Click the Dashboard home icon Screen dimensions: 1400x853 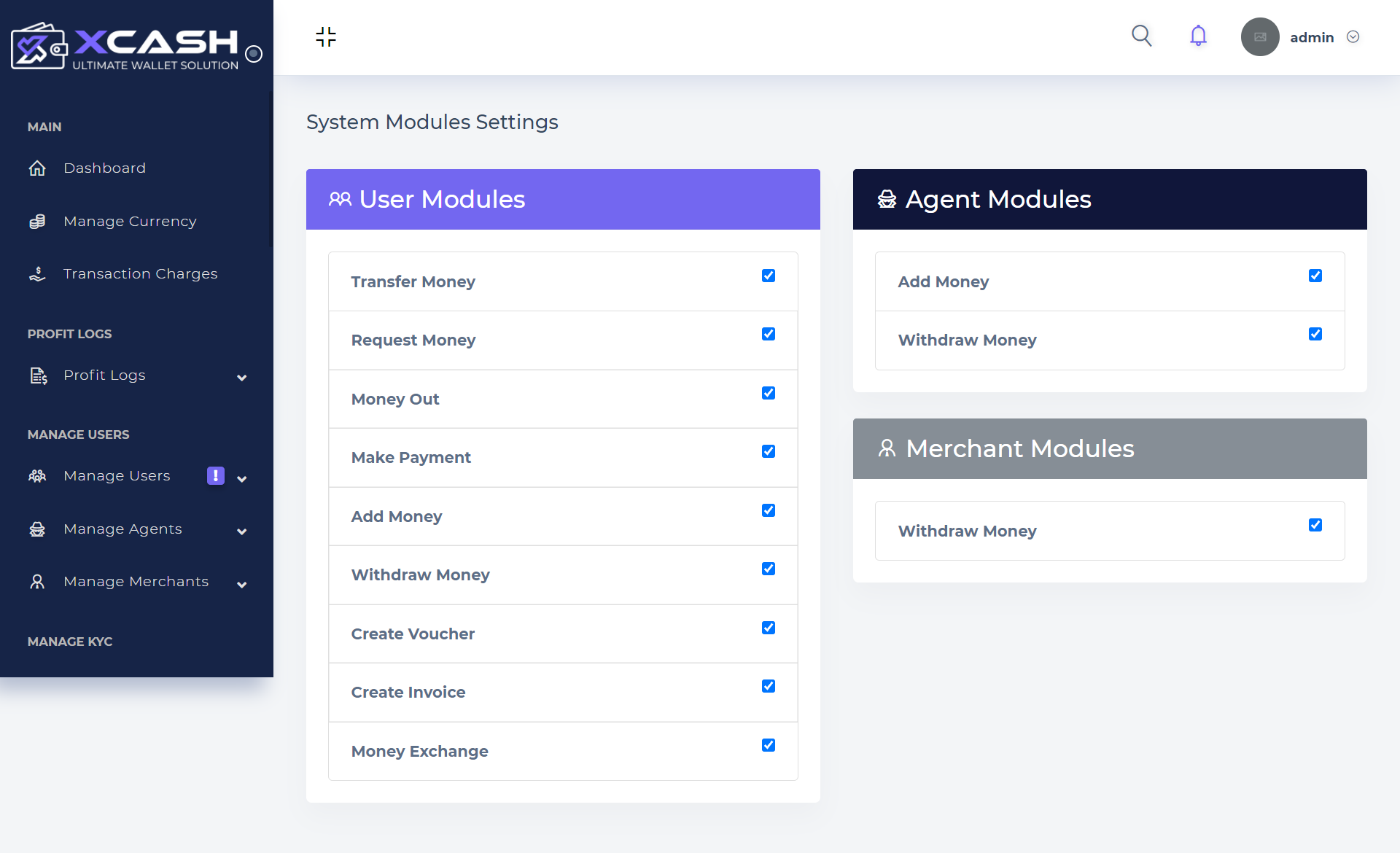click(37, 168)
